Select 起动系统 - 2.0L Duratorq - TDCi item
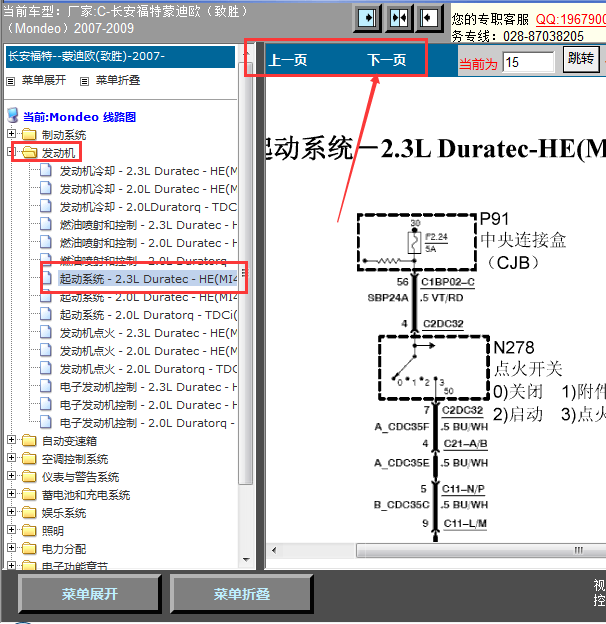The image size is (606, 624). (x=148, y=315)
